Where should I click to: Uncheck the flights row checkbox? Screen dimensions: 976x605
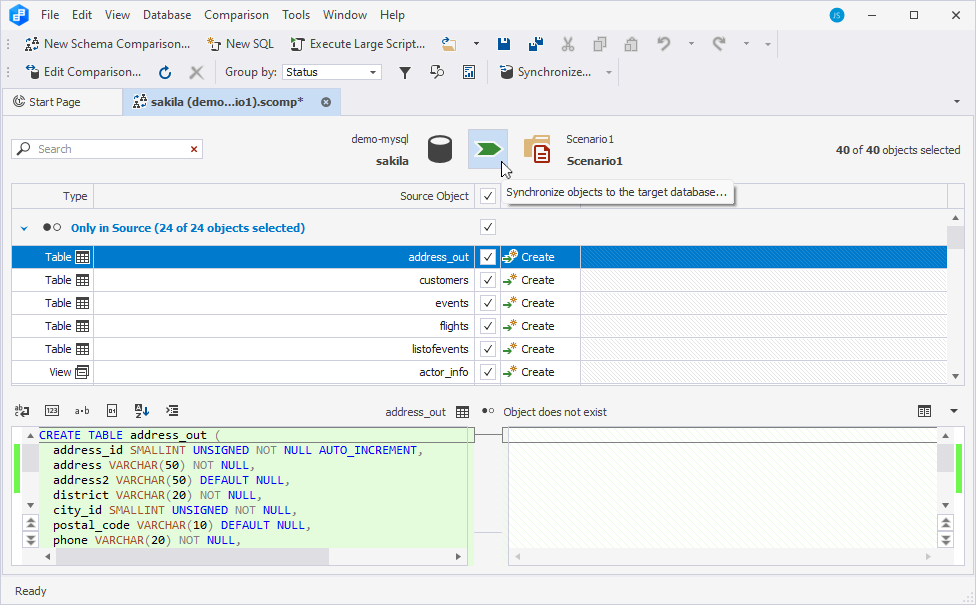pyautogui.click(x=488, y=326)
